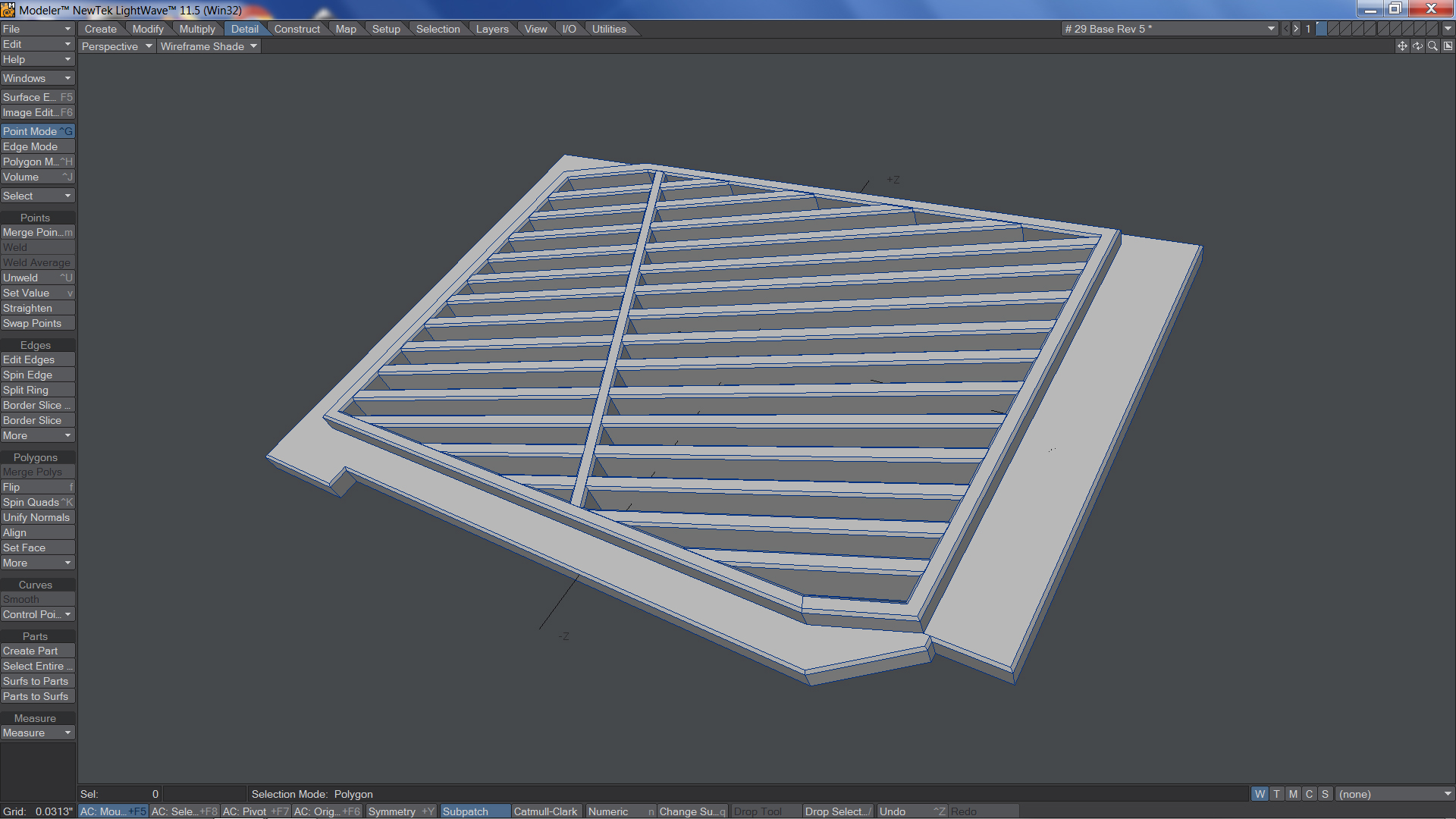Set Action Center to Pivot

pos(256,811)
